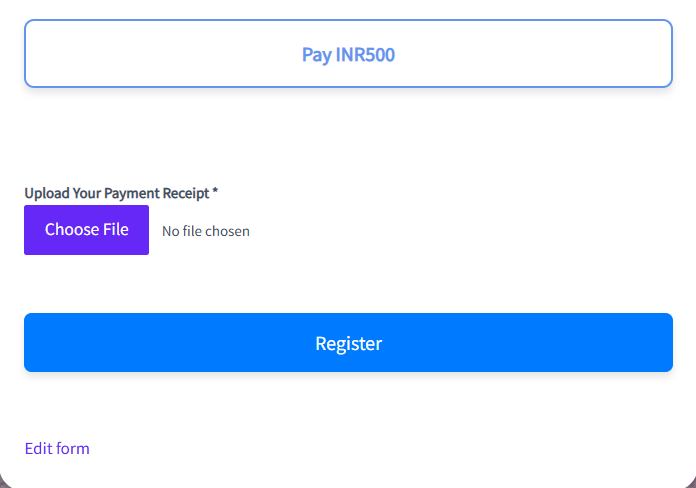Submit the form with Register
This screenshot has height=488, width=696.
pos(348,343)
